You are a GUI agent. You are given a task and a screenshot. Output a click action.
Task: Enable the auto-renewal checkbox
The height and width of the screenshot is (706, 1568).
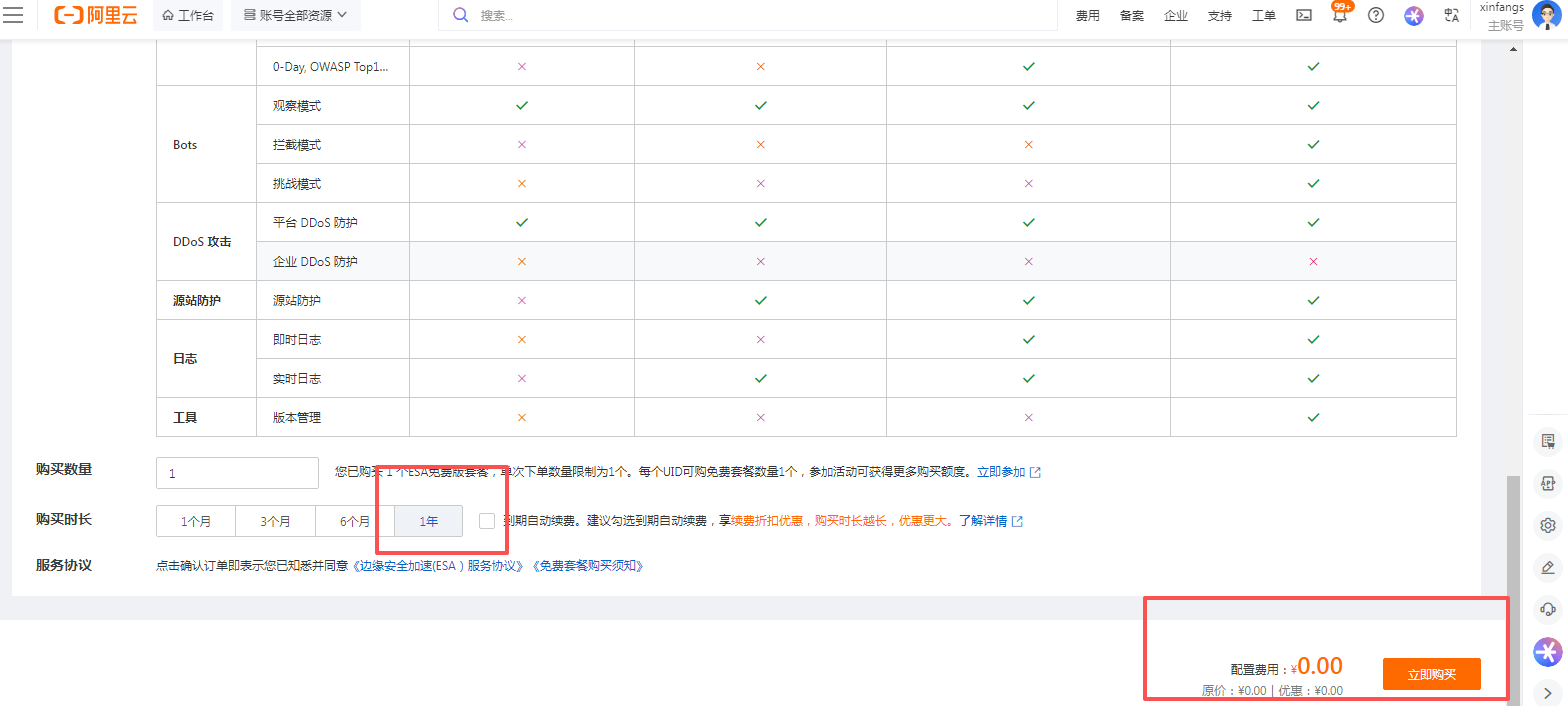click(487, 521)
